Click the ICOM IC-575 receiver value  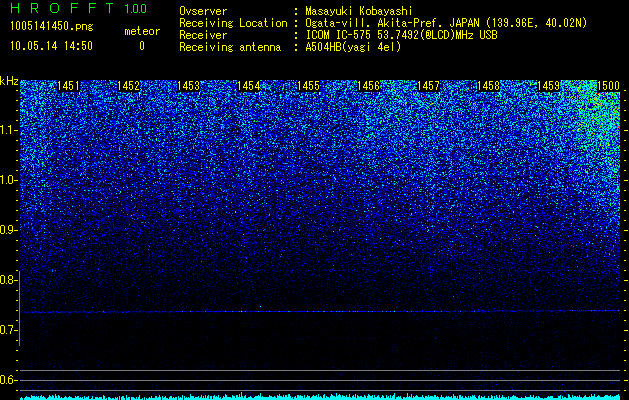point(401,35)
